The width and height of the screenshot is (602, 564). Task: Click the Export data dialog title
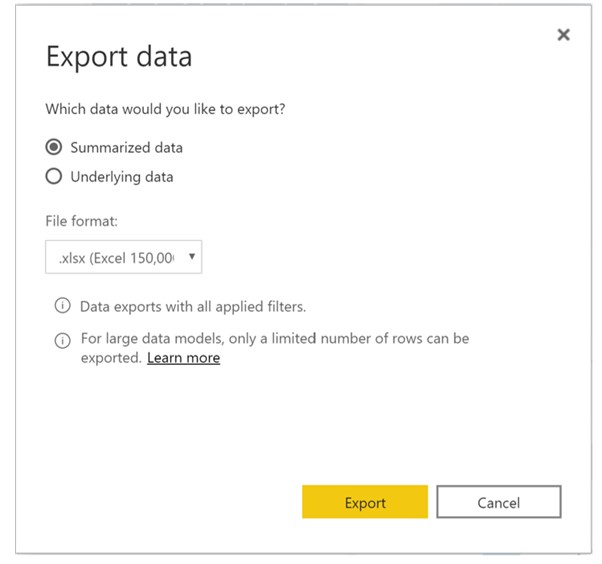[x=119, y=56]
